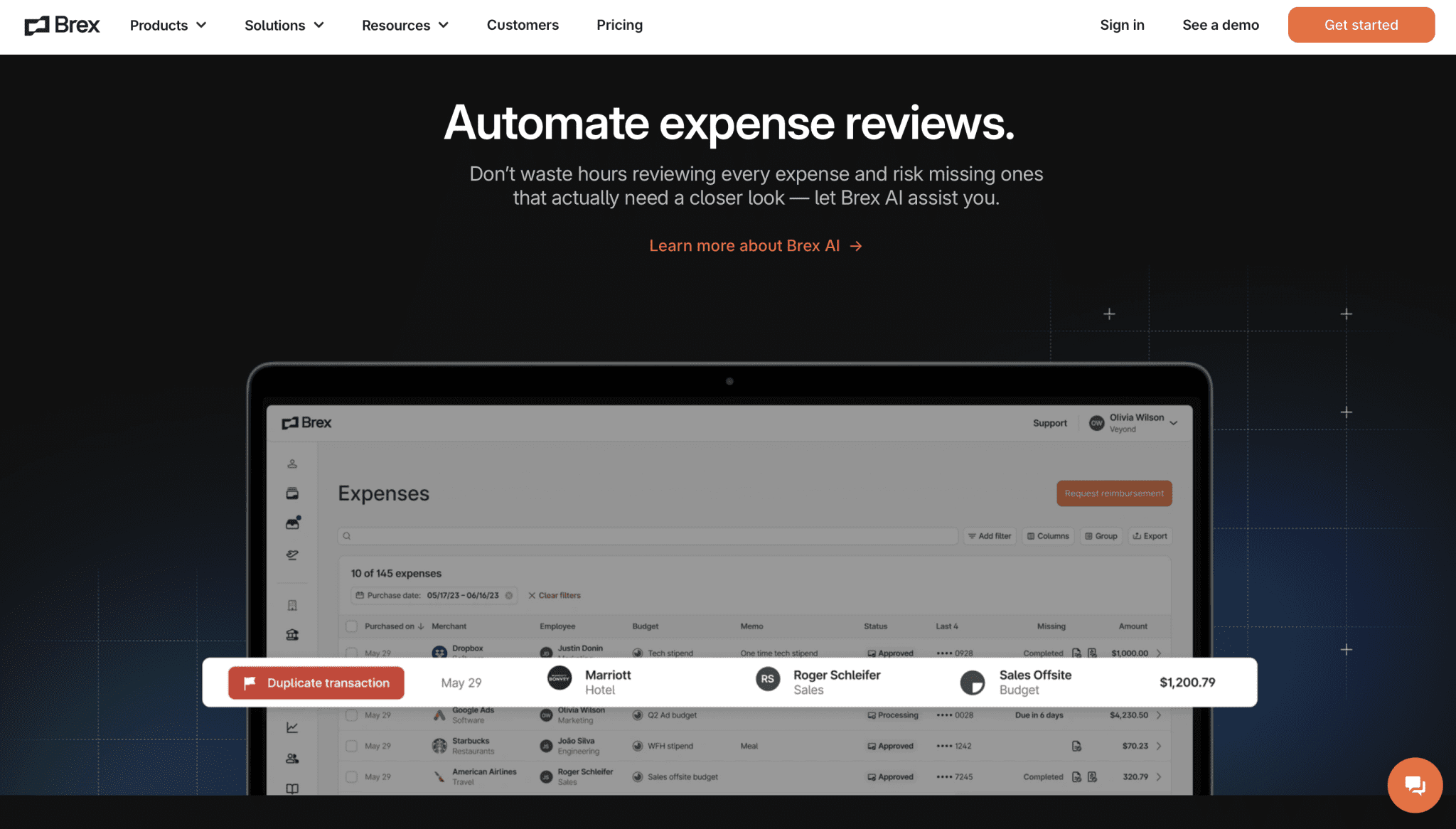Viewport: 1456px width, 829px height.
Task: Open the account profile icon in sidebar
Action: coord(292,464)
